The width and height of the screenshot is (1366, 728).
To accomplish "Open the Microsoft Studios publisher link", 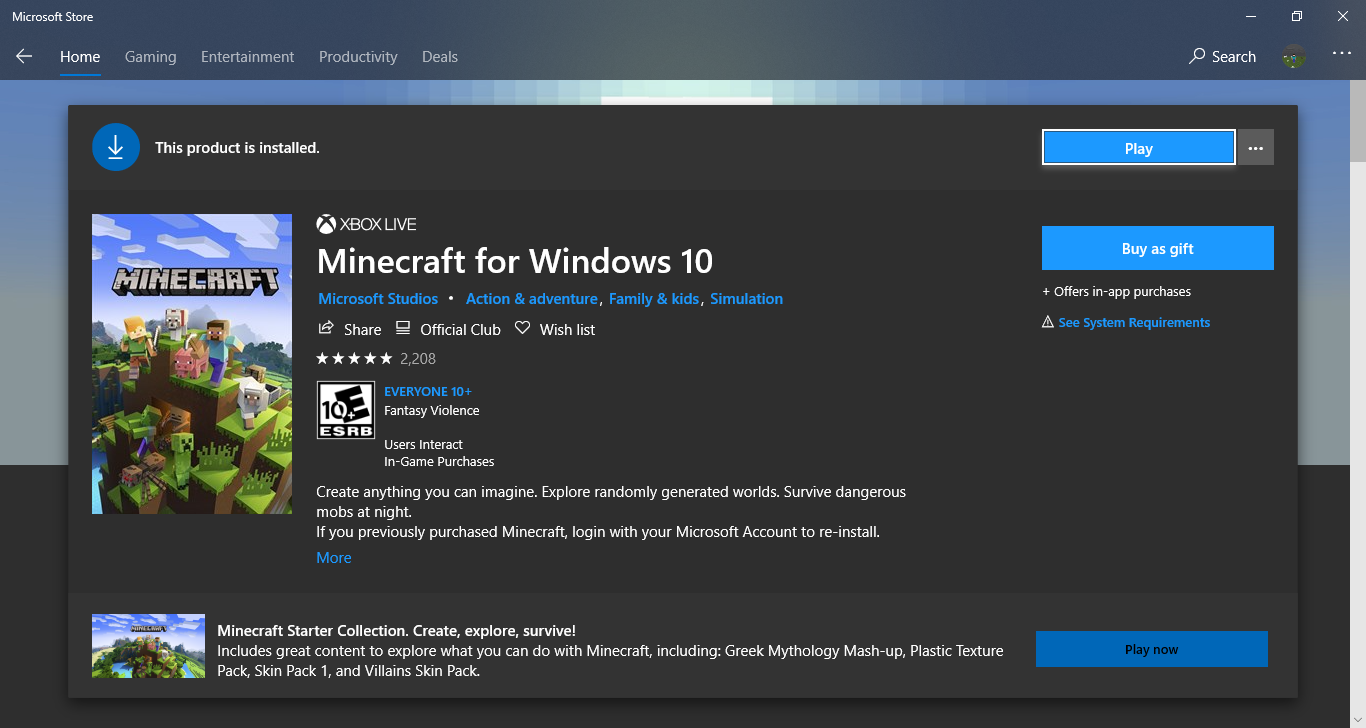I will pyautogui.click(x=378, y=299).
